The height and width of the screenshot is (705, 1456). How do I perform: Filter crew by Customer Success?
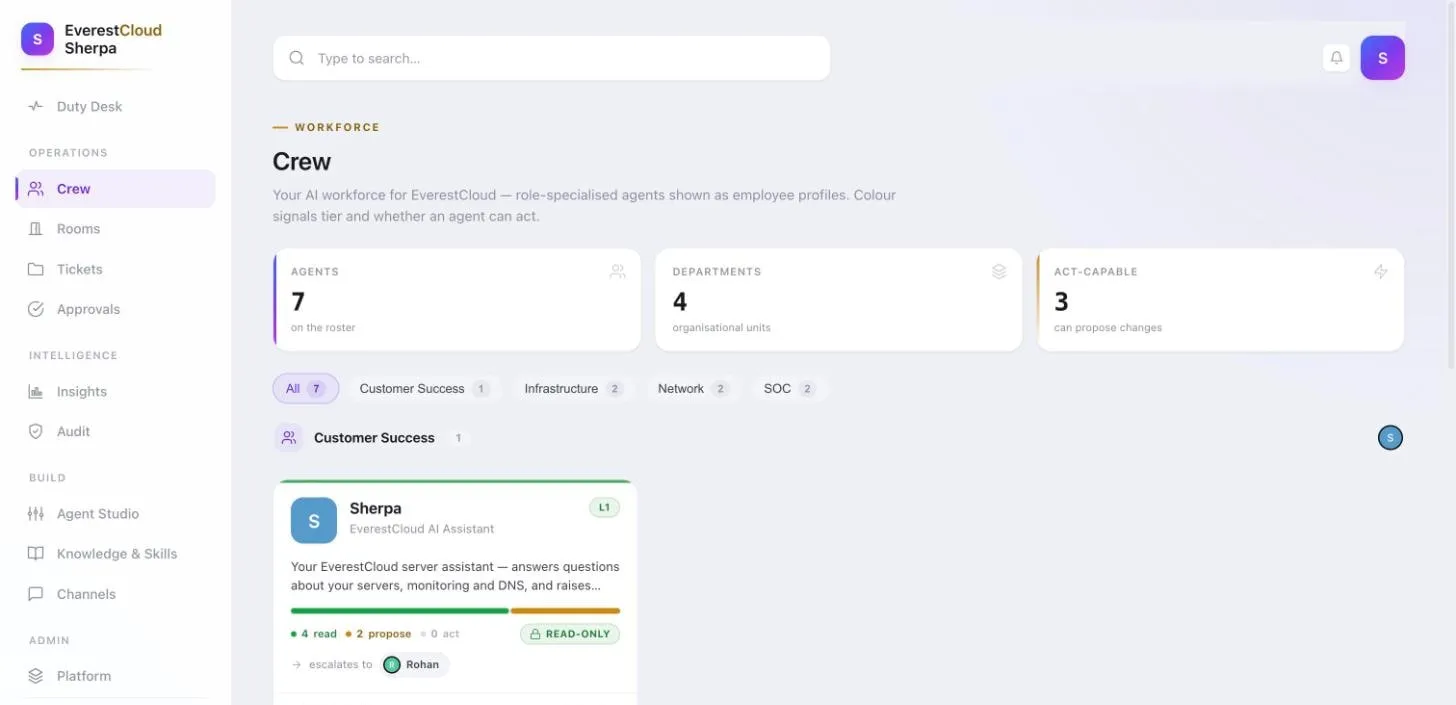(424, 388)
